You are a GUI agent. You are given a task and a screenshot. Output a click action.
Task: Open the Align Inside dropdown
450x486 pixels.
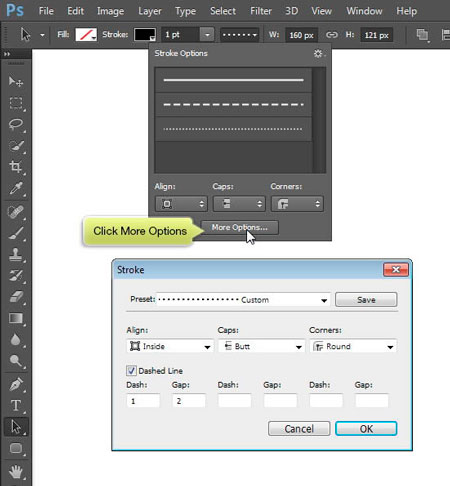(170, 346)
